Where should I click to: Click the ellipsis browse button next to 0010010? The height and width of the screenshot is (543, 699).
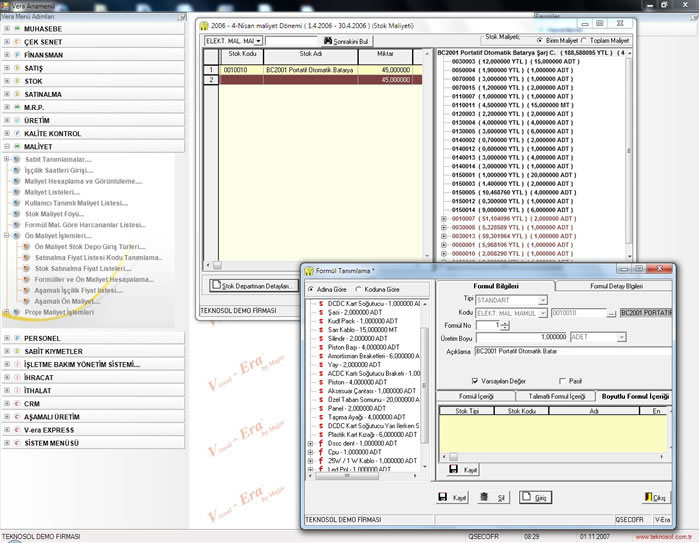611,313
